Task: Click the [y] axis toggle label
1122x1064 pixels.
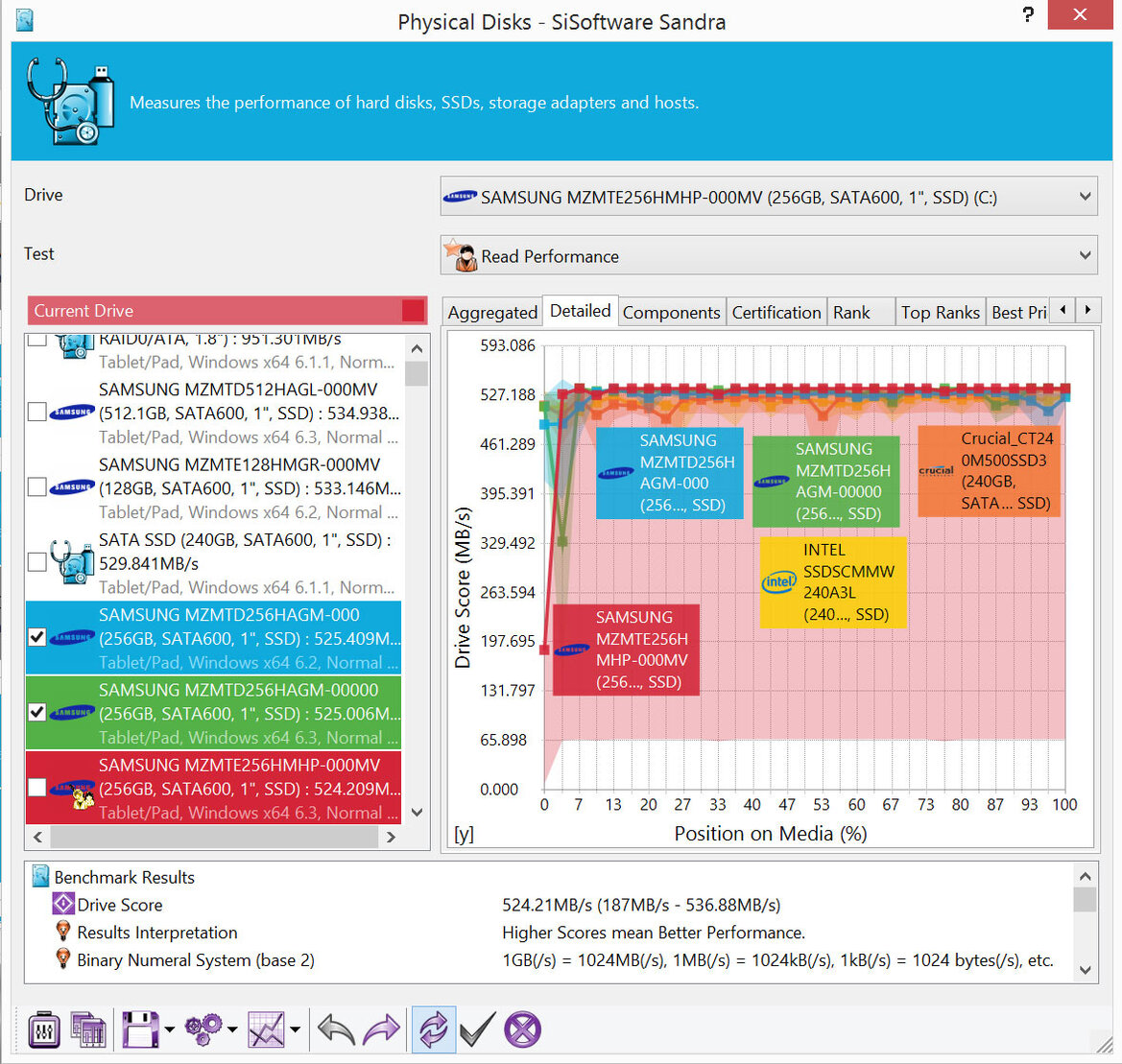Action: (x=464, y=835)
